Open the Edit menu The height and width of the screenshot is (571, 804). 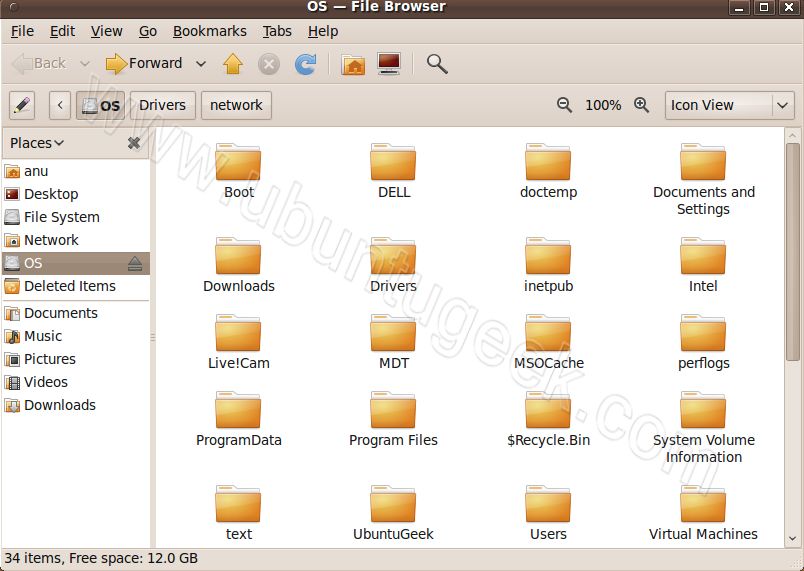[63, 31]
